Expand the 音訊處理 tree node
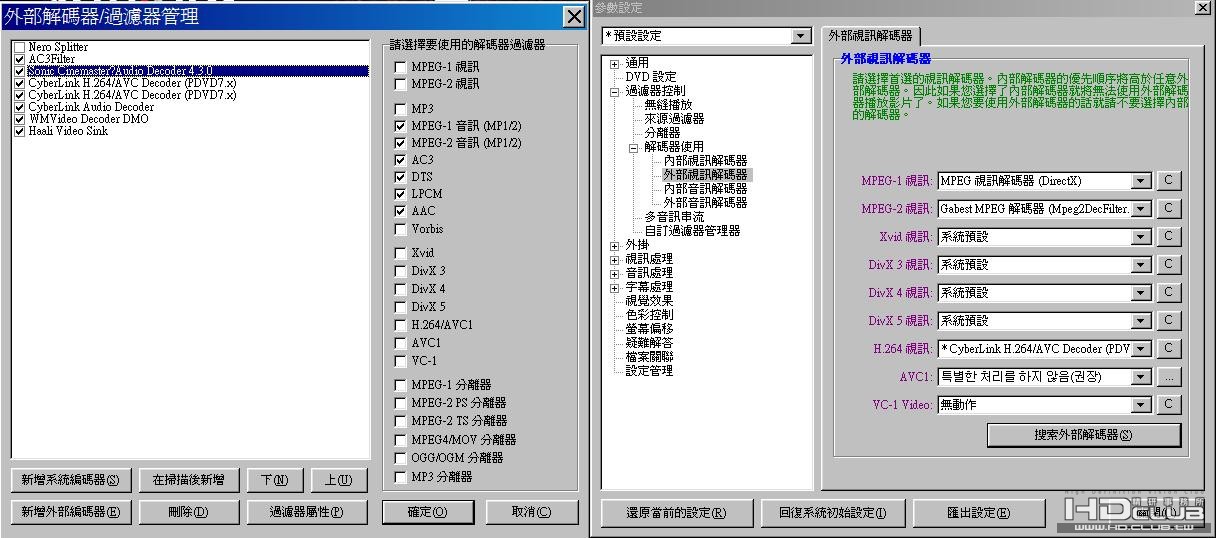1216x538 pixels. pyautogui.click(x=615, y=273)
